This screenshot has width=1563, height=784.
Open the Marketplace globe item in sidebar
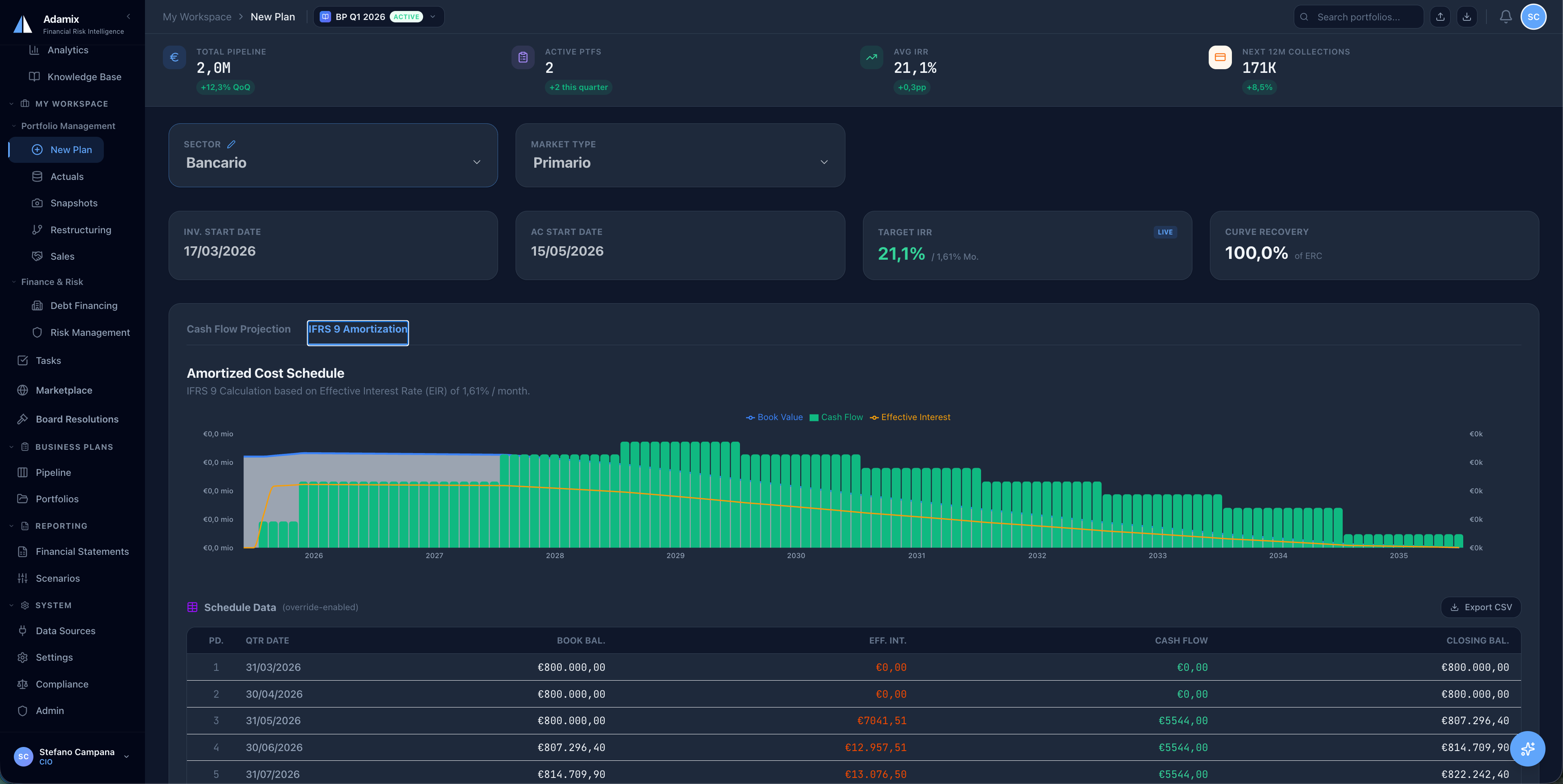pyautogui.click(x=64, y=390)
